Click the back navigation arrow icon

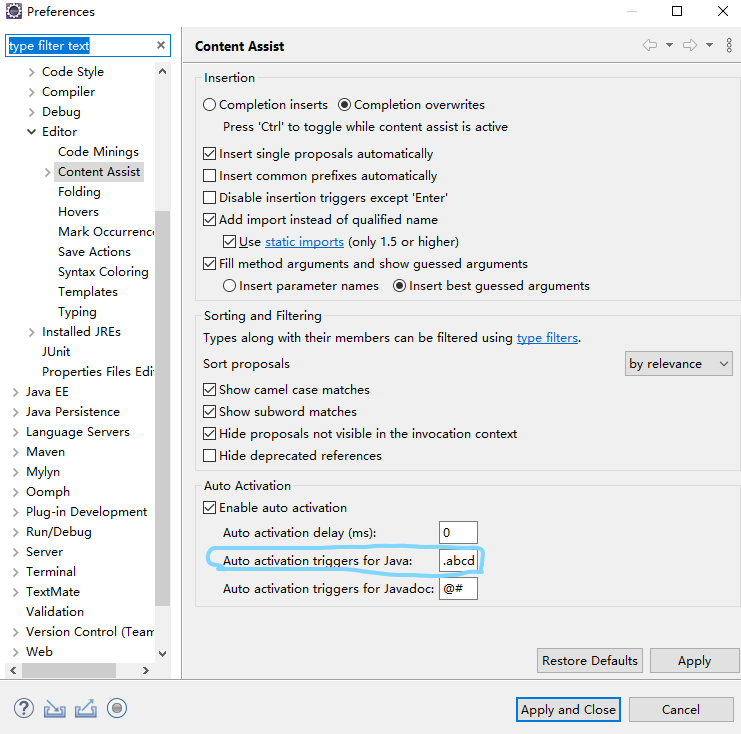coord(650,45)
